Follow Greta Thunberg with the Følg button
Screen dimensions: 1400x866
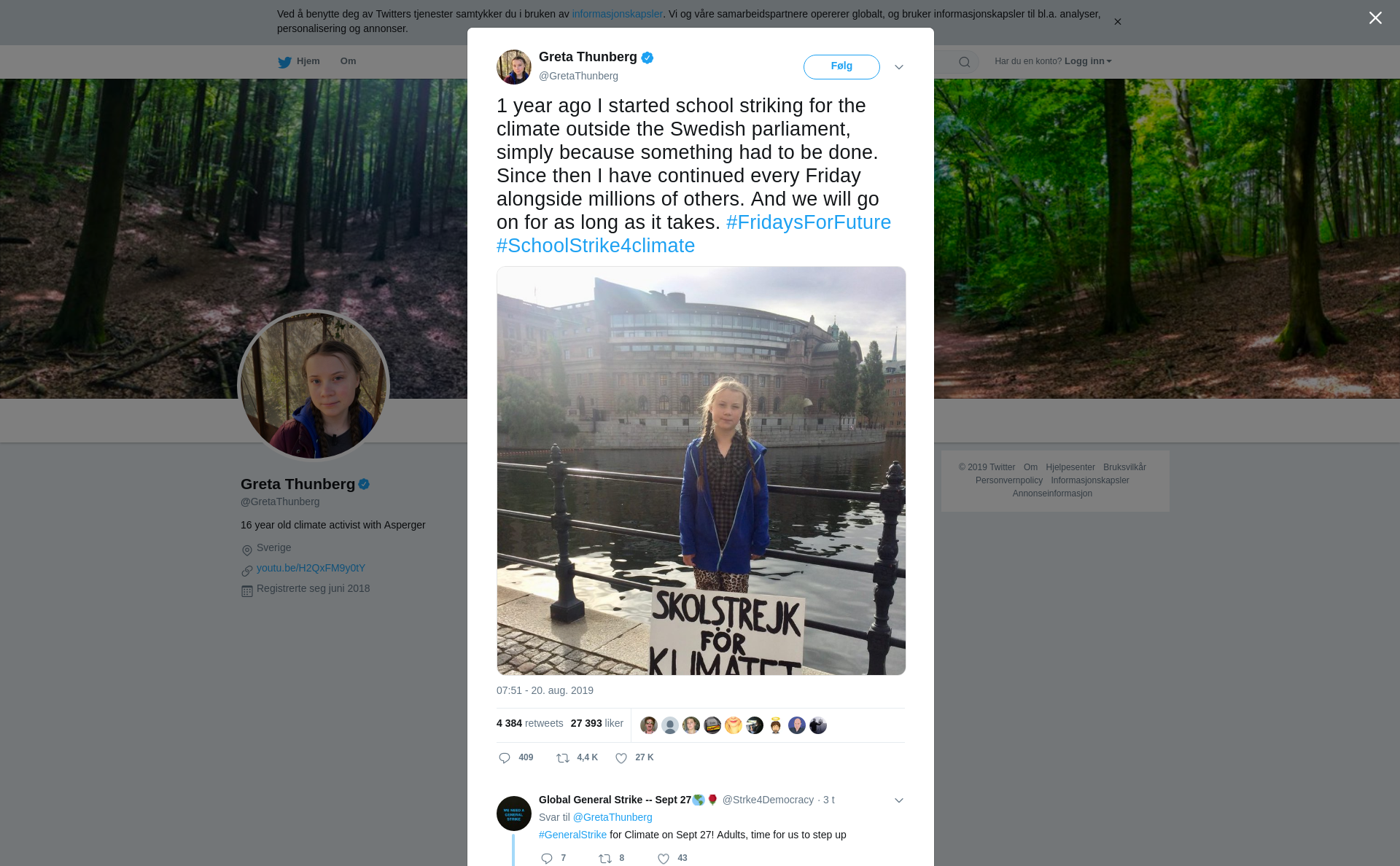(x=841, y=66)
